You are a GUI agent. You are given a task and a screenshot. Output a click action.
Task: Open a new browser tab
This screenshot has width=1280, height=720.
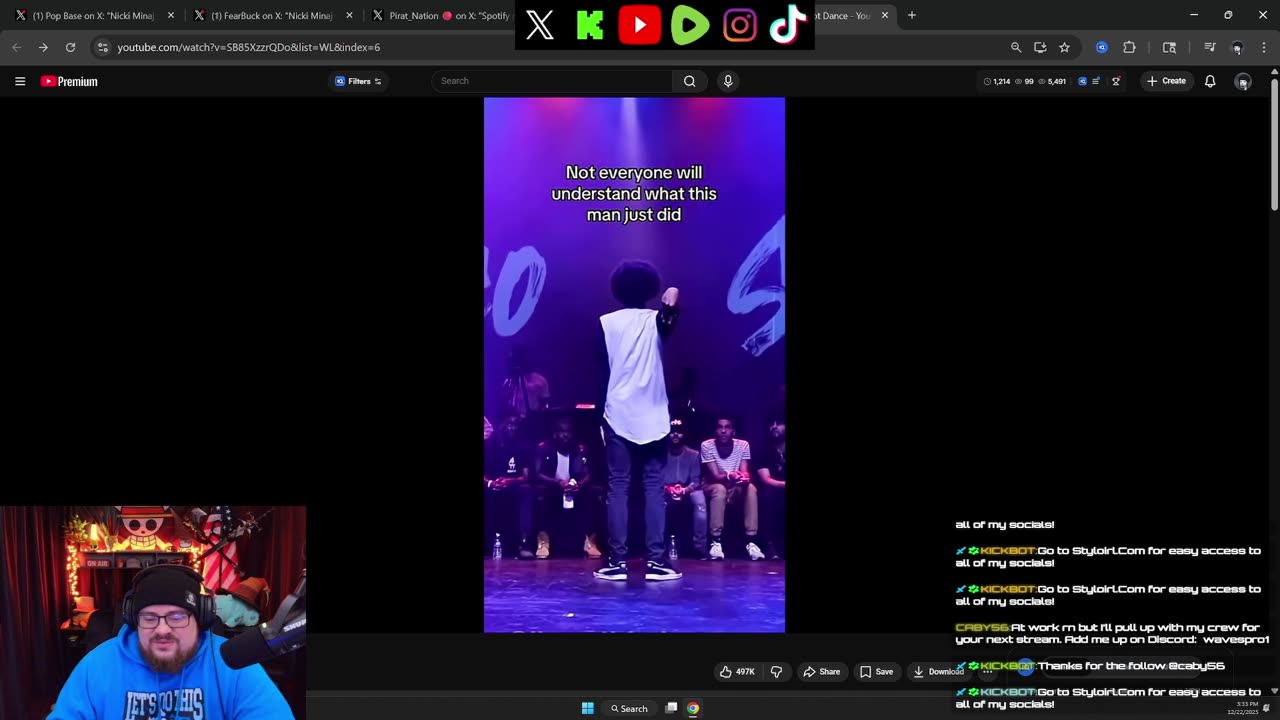[x=911, y=15]
